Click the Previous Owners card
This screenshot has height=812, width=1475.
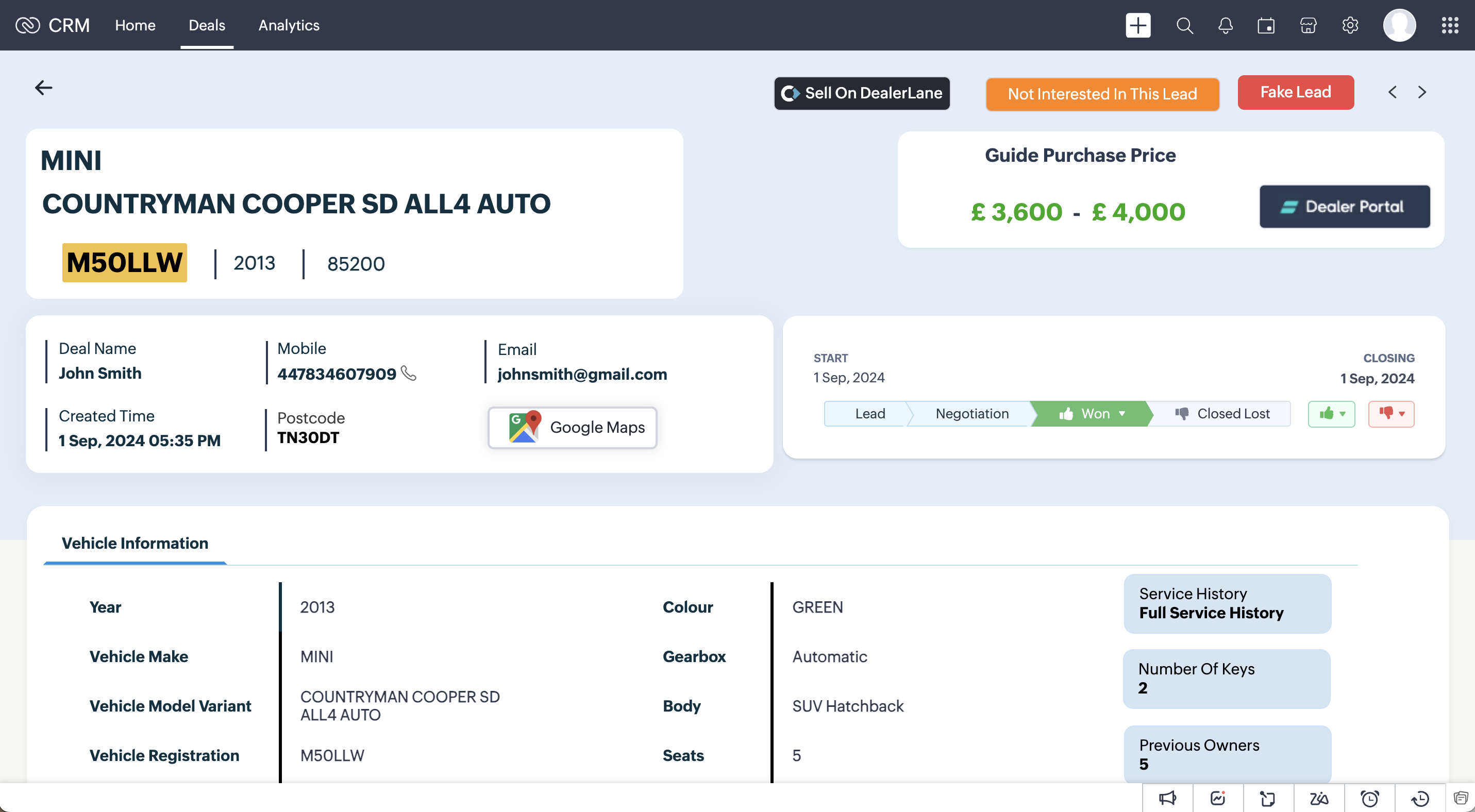(1227, 754)
